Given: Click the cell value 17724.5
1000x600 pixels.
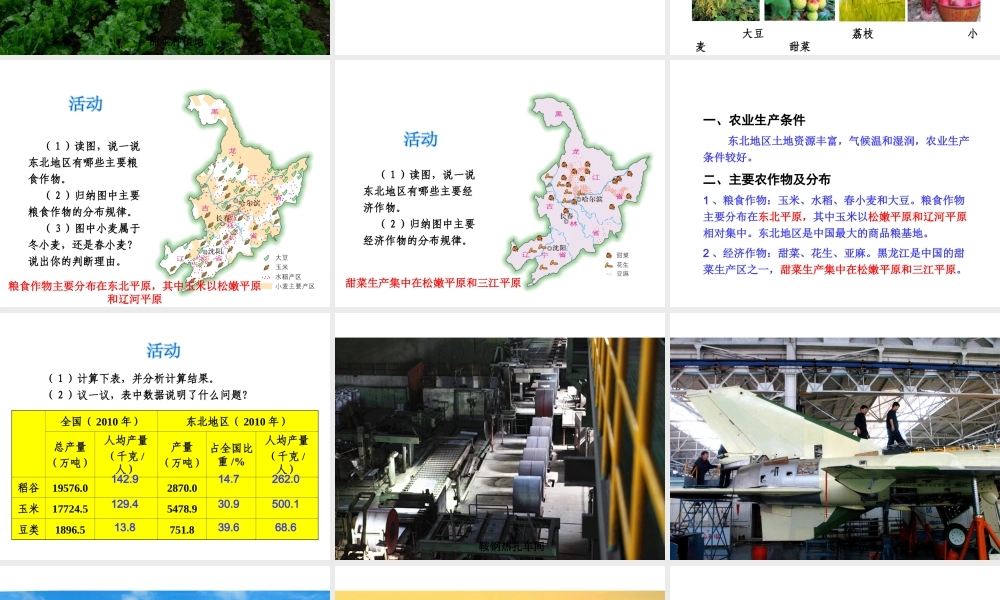Looking at the screenshot, I should 70,509.
